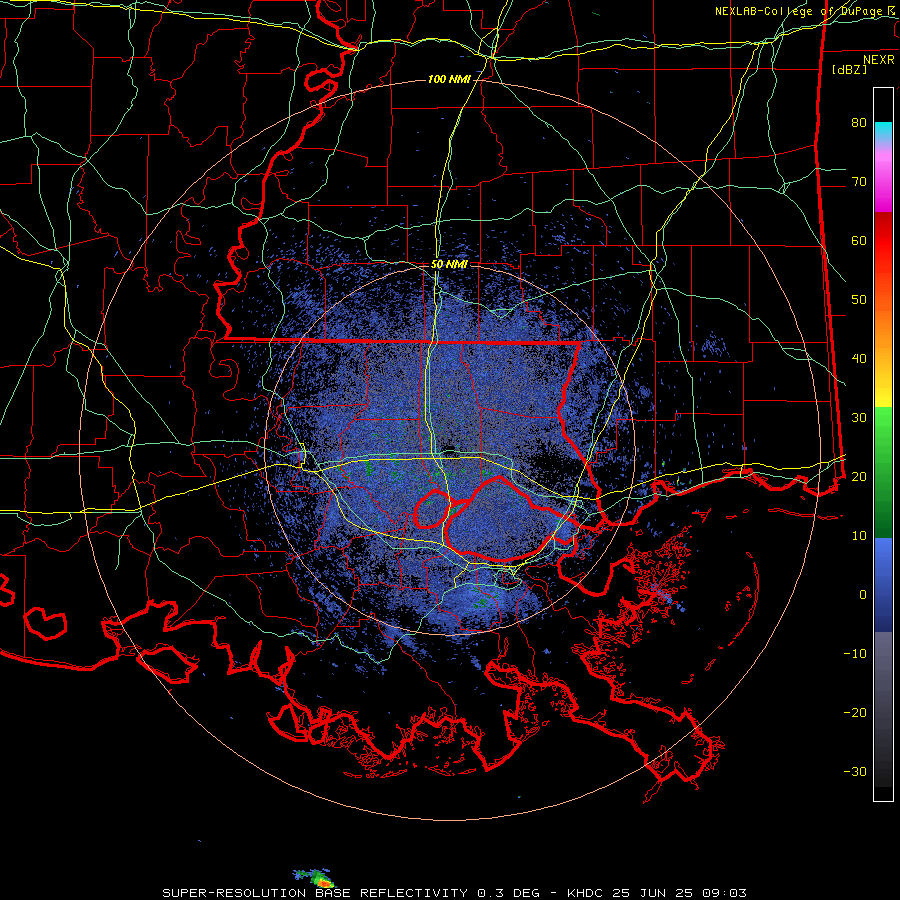Screen dimensions: 900x900
Task: Click the [dBZ] units label
Action: tap(849, 70)
